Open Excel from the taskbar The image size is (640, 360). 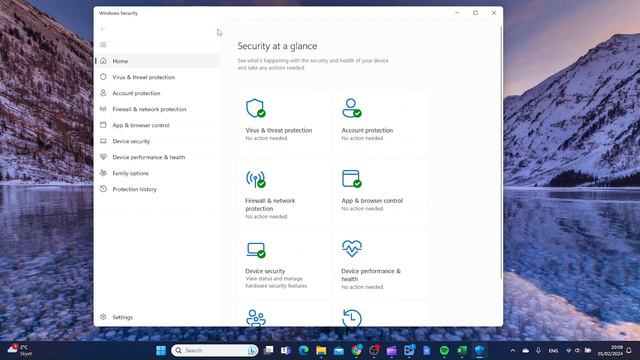coord(462,350)
